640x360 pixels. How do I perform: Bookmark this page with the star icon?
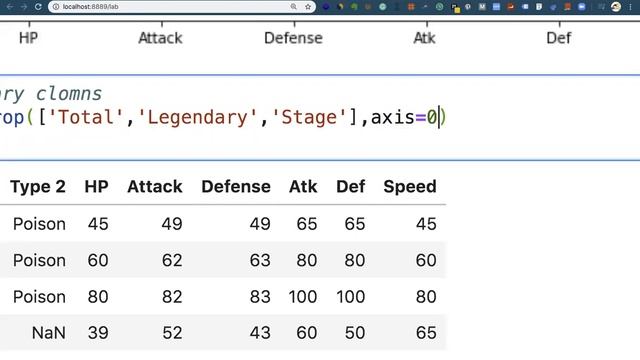pos(308,7)
